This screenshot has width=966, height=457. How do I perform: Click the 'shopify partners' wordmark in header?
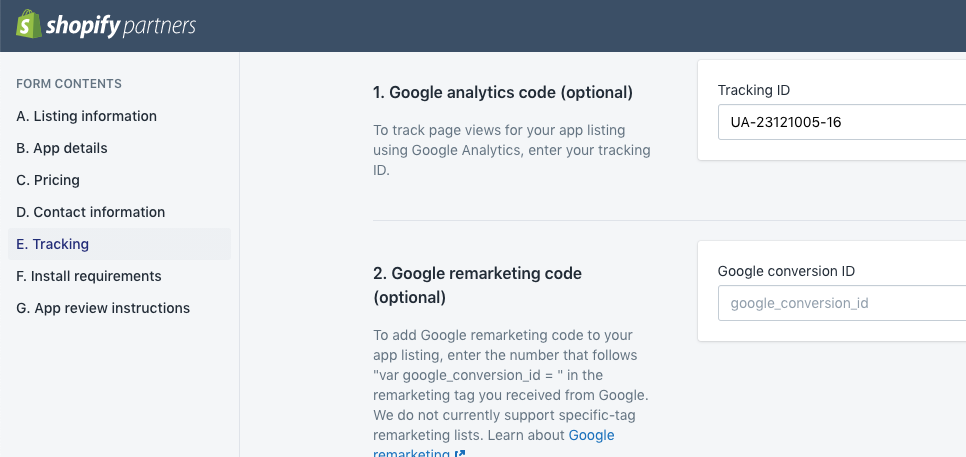tap(121, 26)
